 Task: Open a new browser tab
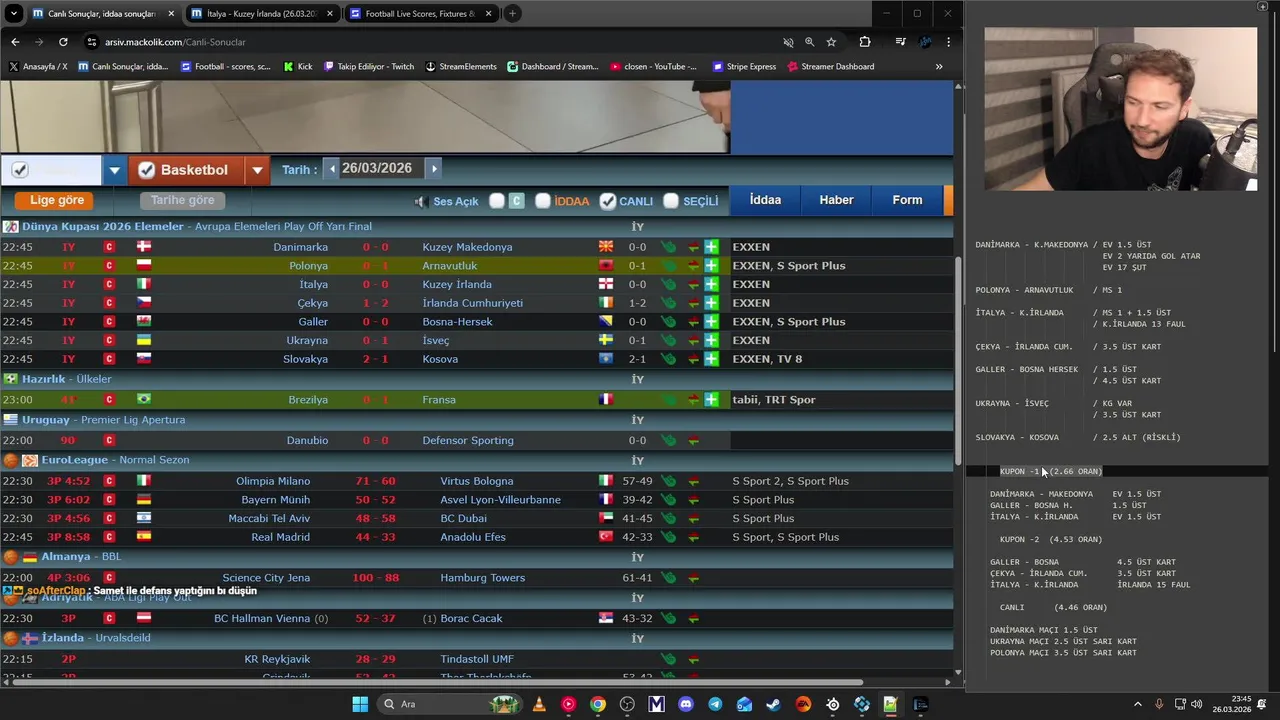pos(512,14)
